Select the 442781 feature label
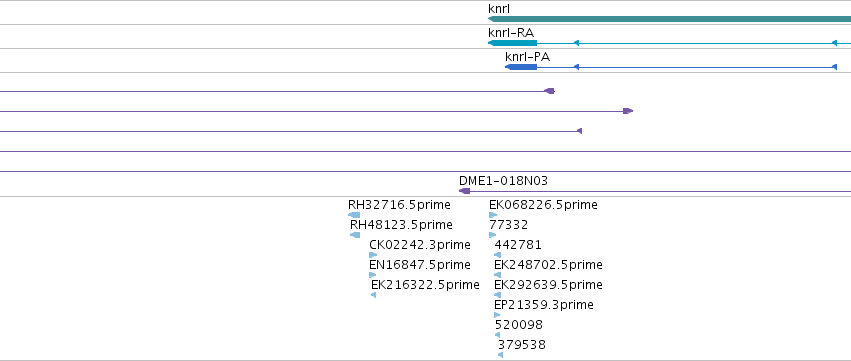This screenshot has width=851, height=361. coord(518,245)
